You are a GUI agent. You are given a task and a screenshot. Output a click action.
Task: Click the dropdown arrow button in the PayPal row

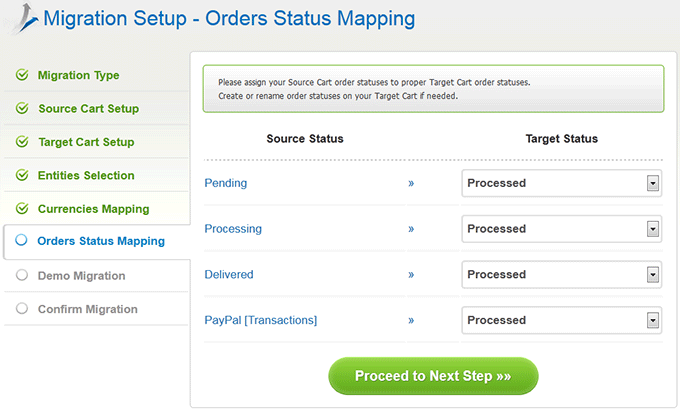653,320
